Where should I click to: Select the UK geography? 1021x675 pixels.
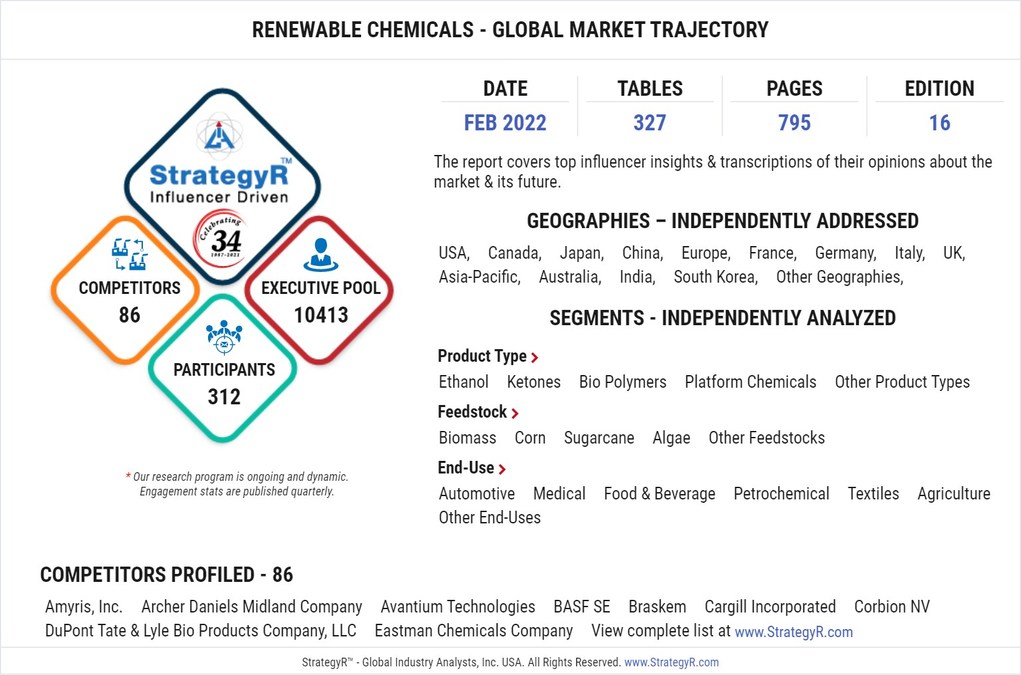[x=954, y=253]
